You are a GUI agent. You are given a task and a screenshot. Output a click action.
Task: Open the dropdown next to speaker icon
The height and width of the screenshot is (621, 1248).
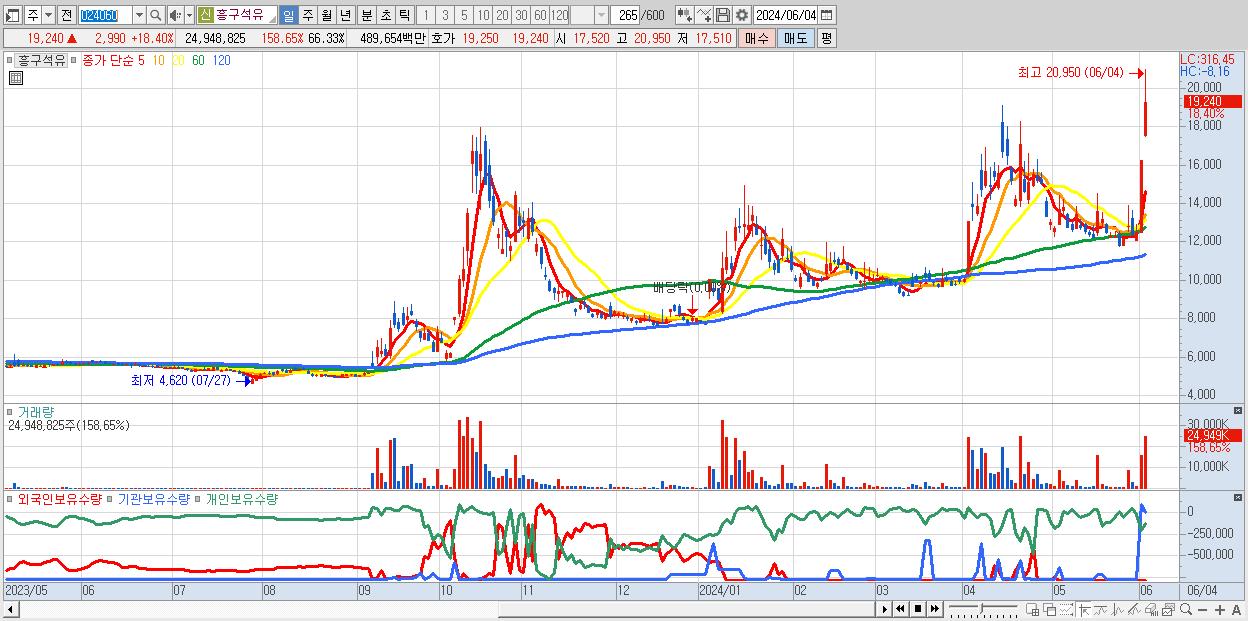click(x=189, y=15)
